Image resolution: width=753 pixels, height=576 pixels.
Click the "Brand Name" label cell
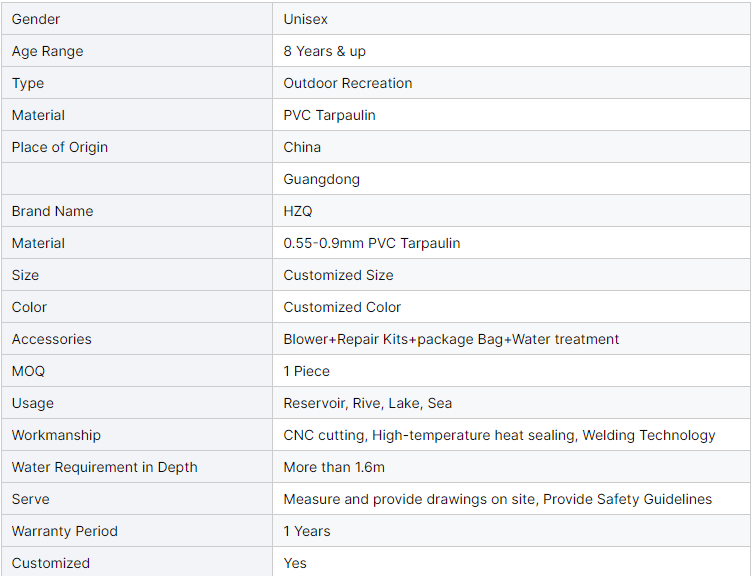(x=52, y=211)
